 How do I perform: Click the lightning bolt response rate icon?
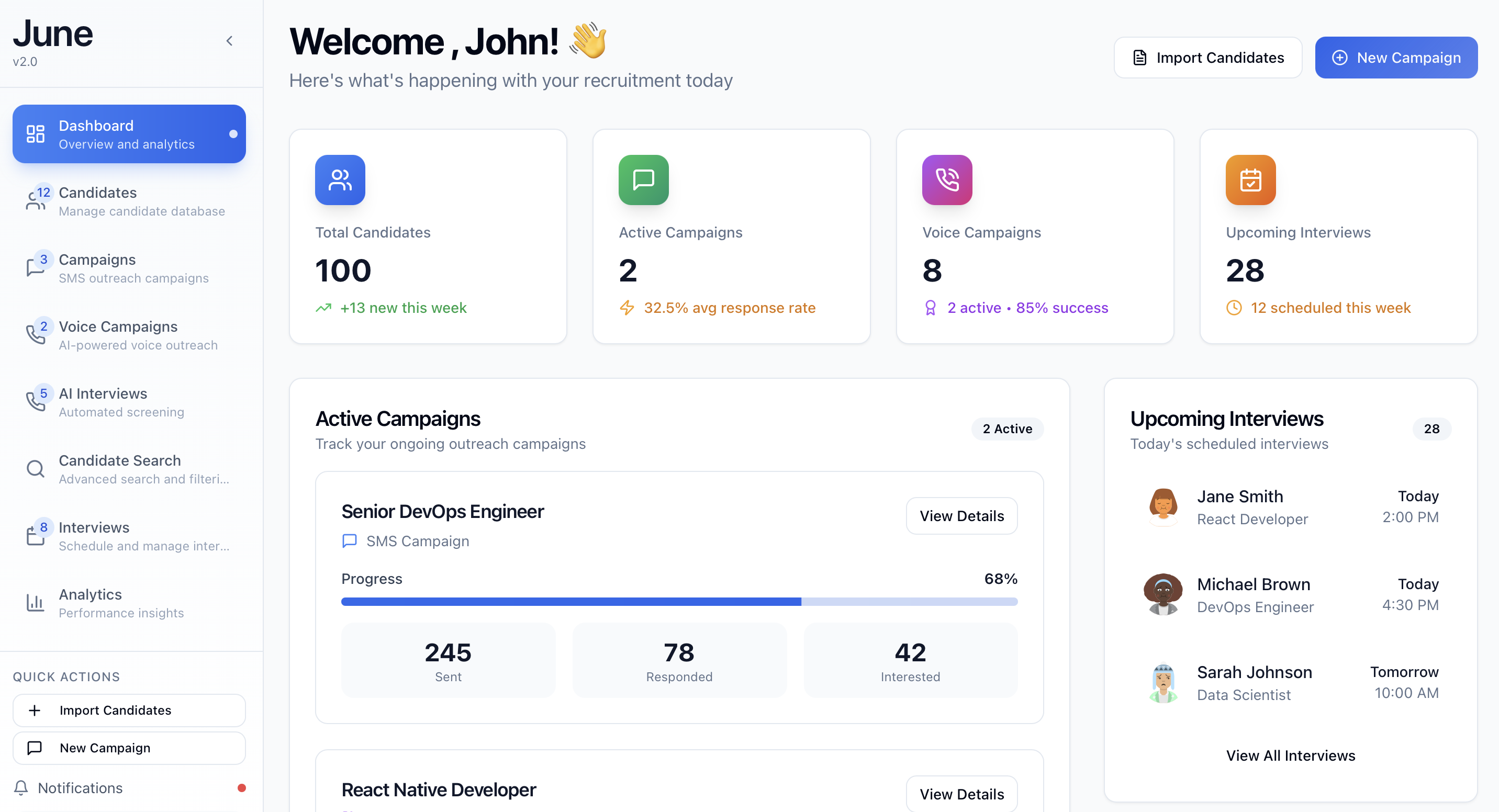pos(627,308)
